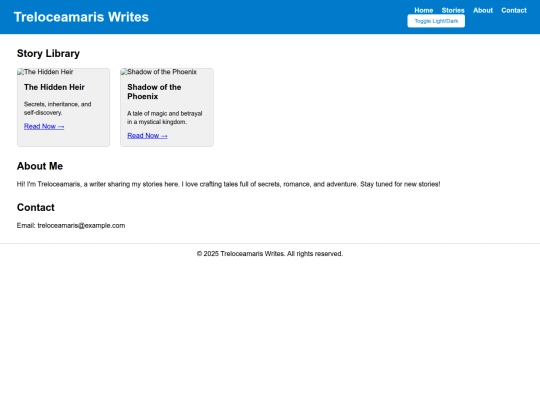Open the About navigation link
The width and height of the screenshot is (540, 405).
tap(483, 10)
